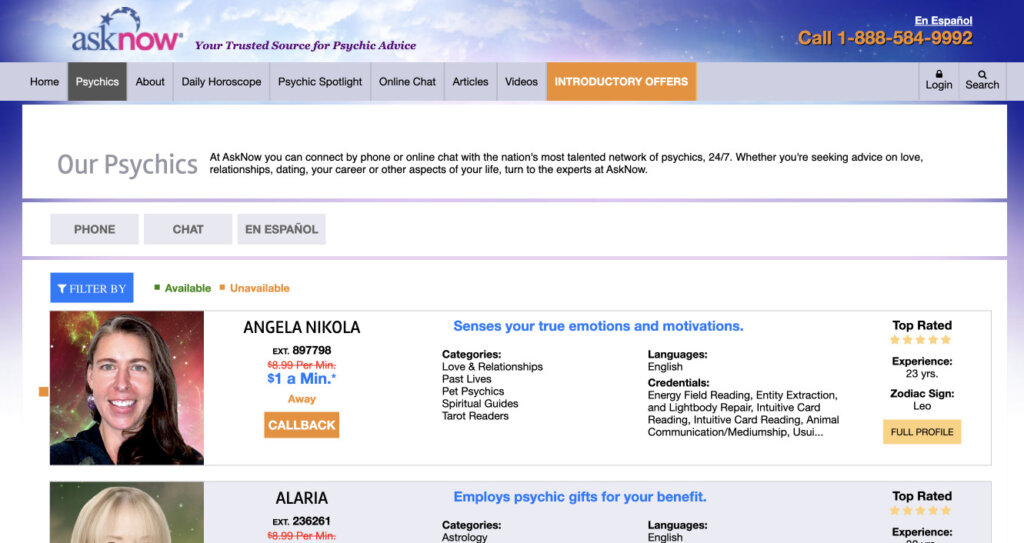Viewport: 1024px width, 543px height.
Task: Click the 'Pet Psychics' category
Action: pos(473,391)
